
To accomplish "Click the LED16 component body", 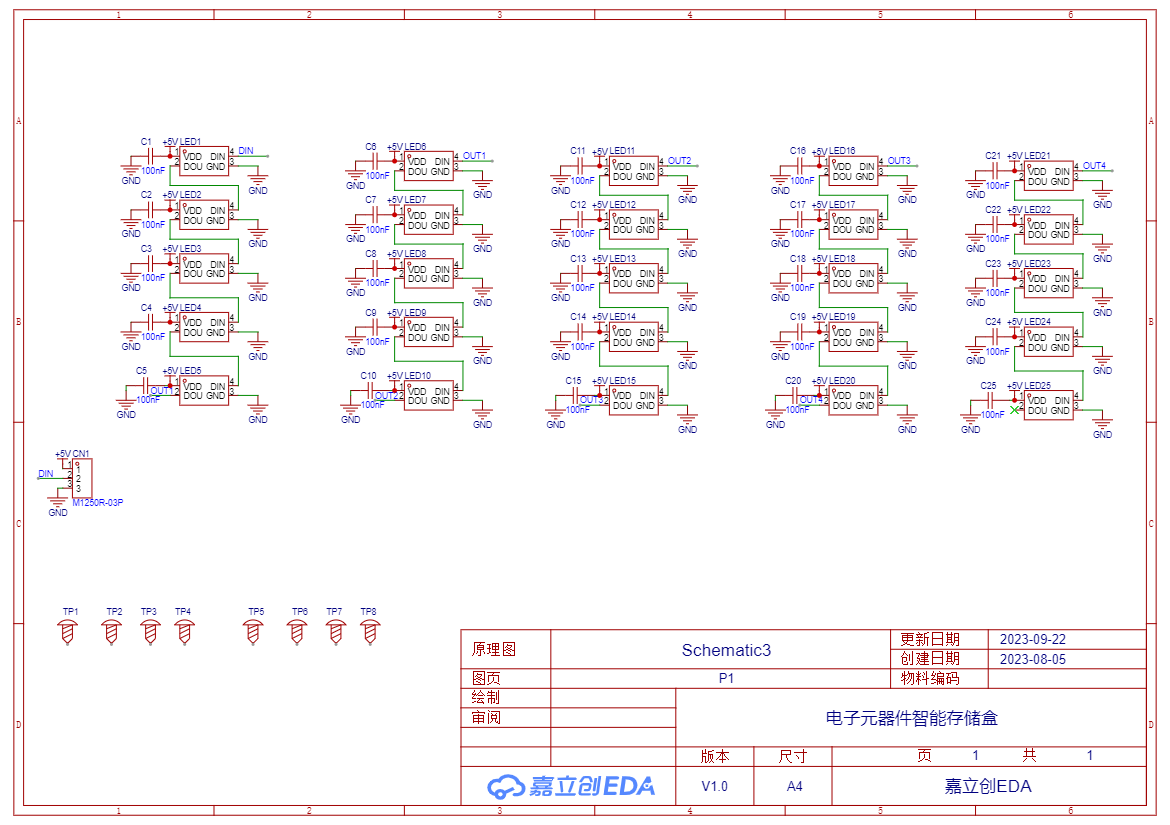I will (x=854, y=171).
